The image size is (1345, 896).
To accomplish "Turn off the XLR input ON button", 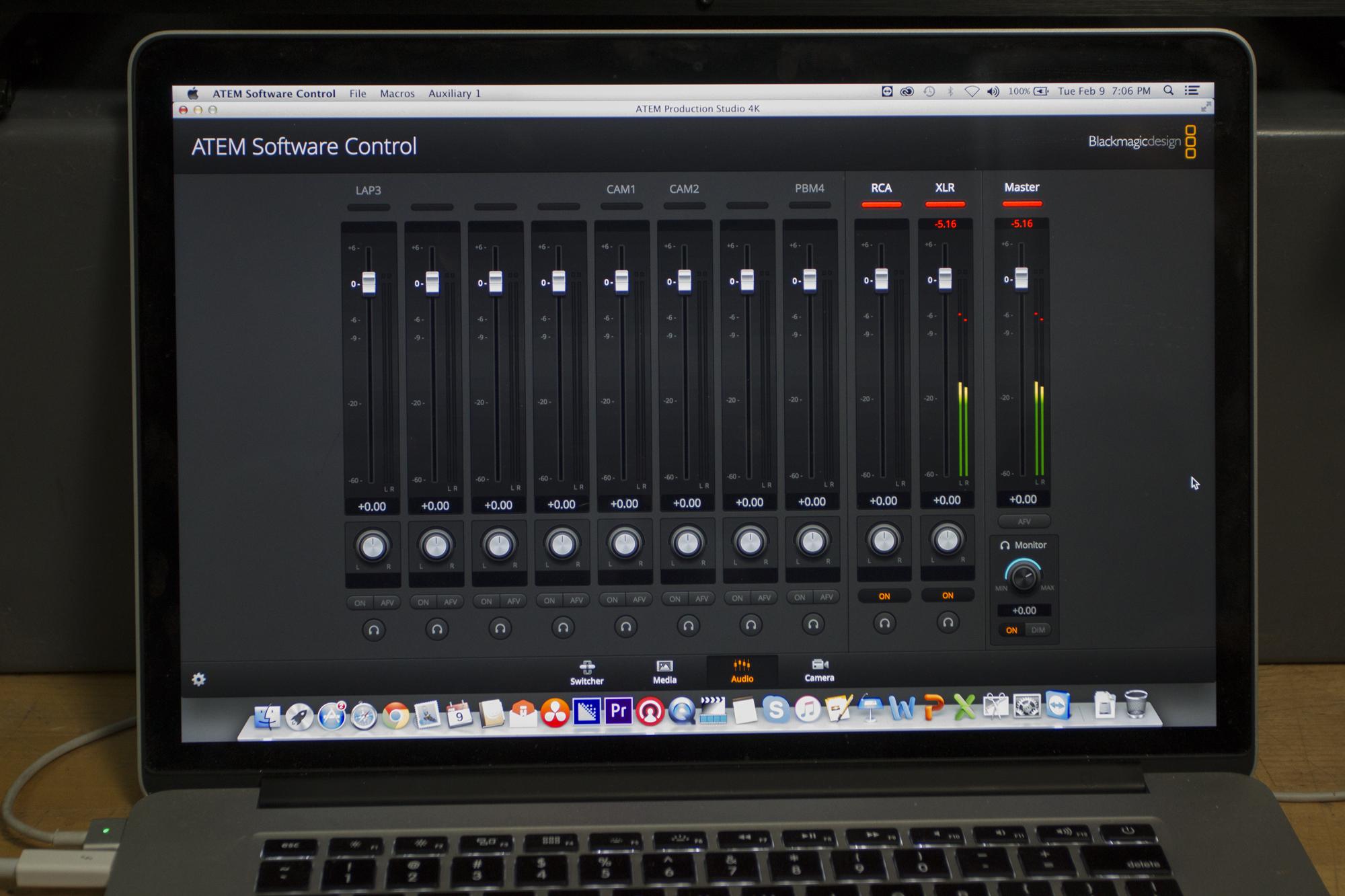I will (948, 595).
